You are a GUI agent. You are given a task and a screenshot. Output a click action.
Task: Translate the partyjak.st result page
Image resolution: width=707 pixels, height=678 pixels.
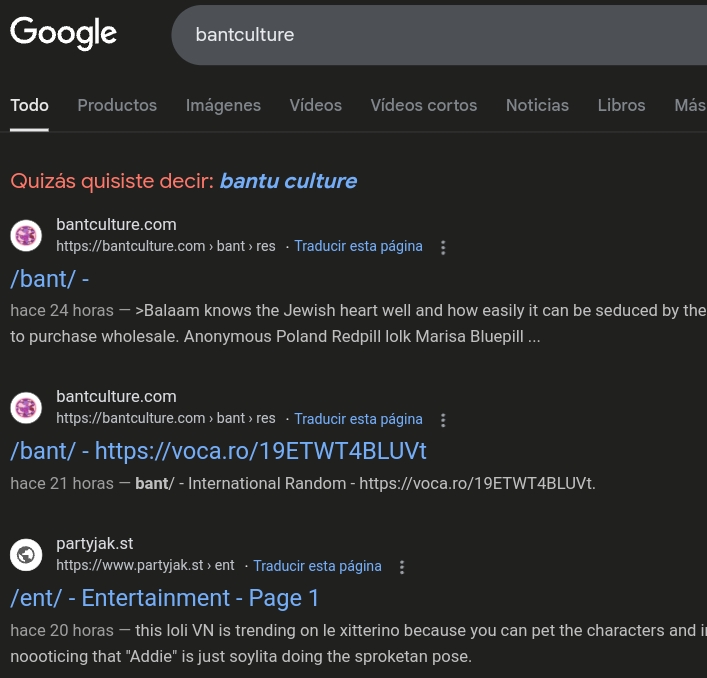coord(317,566)
